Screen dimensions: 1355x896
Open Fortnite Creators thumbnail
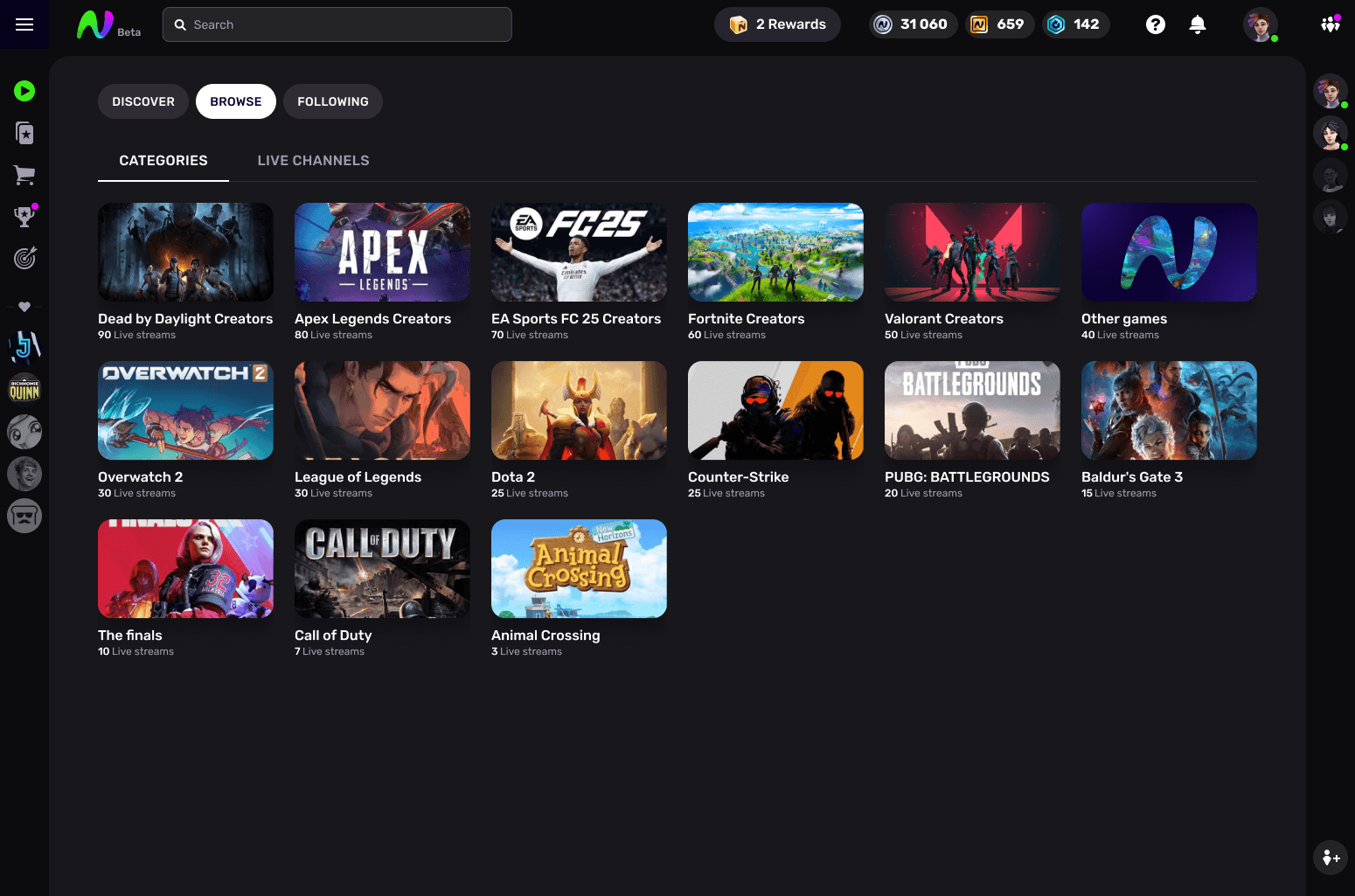point(775,253)
